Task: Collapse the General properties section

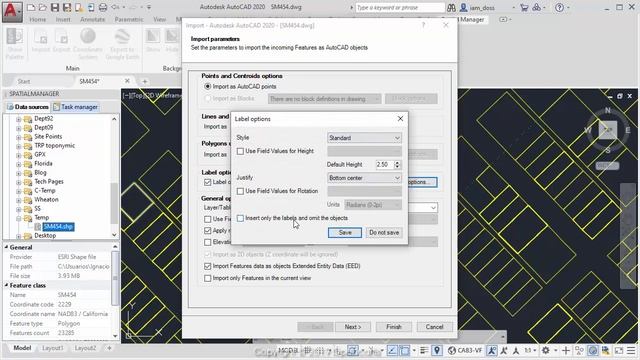Action: (x=6, y=247)
